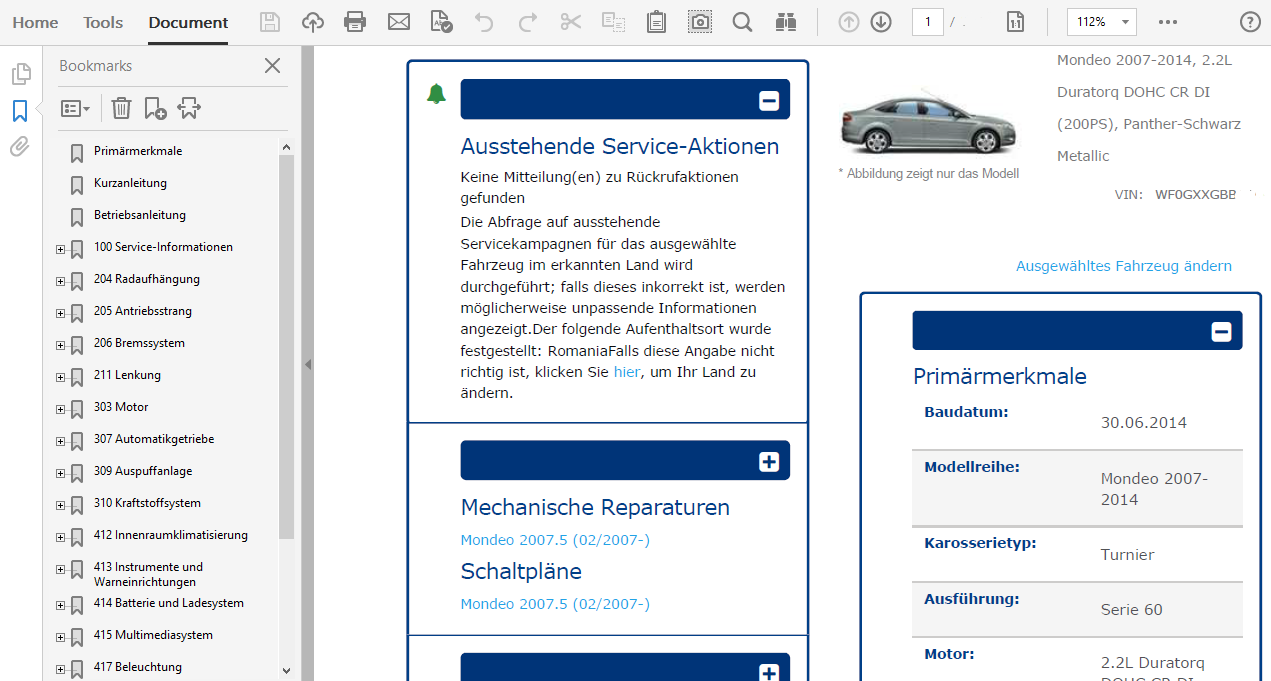Go to the Home tab
This screenshot has height=681, width=1271.
pos(35,22)
